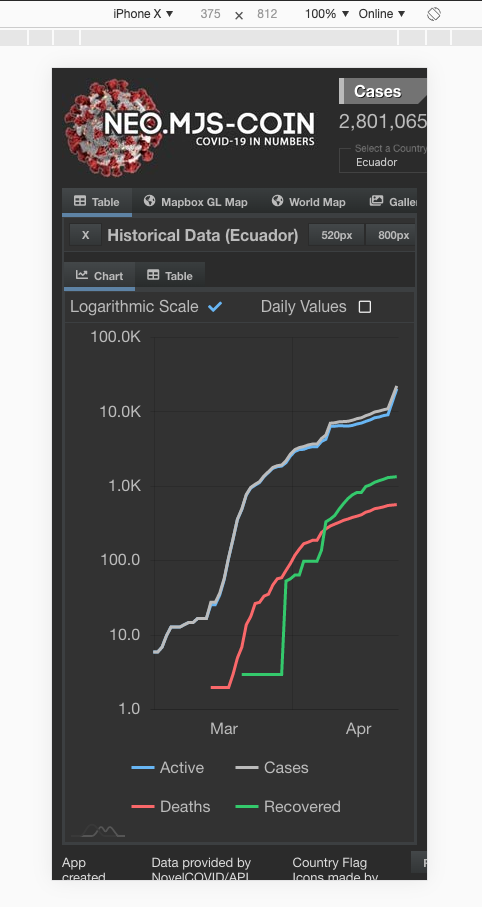Image resolution: width=482 pixels, height=907 pixels.
Task: Click the amCharts logo under legend
Action: point(98,831)
